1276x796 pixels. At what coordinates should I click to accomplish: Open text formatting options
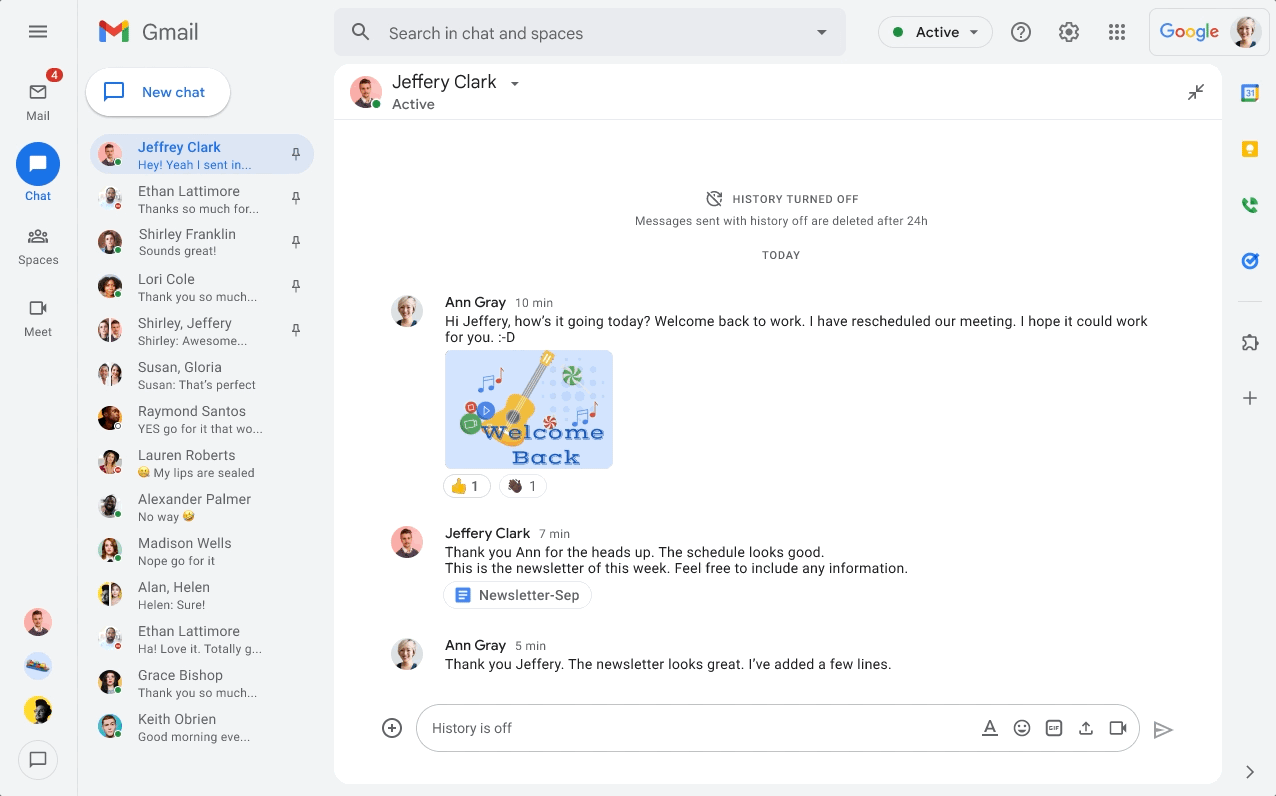pos(990,728)
